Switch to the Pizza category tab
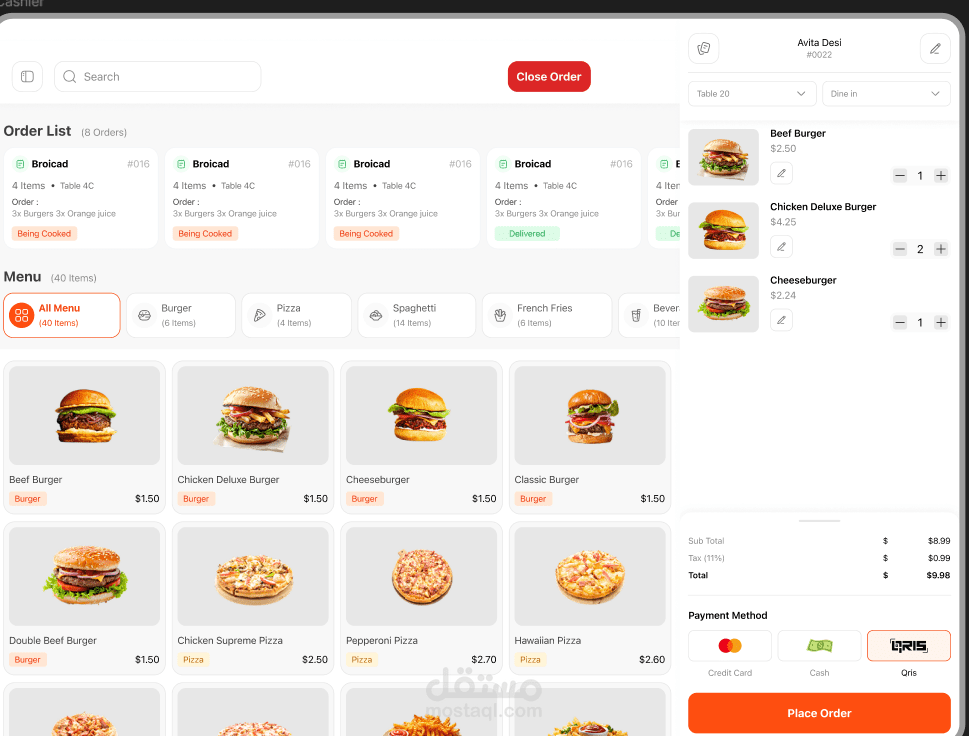The height and width of the screenshot is (736, 969). 297,315
